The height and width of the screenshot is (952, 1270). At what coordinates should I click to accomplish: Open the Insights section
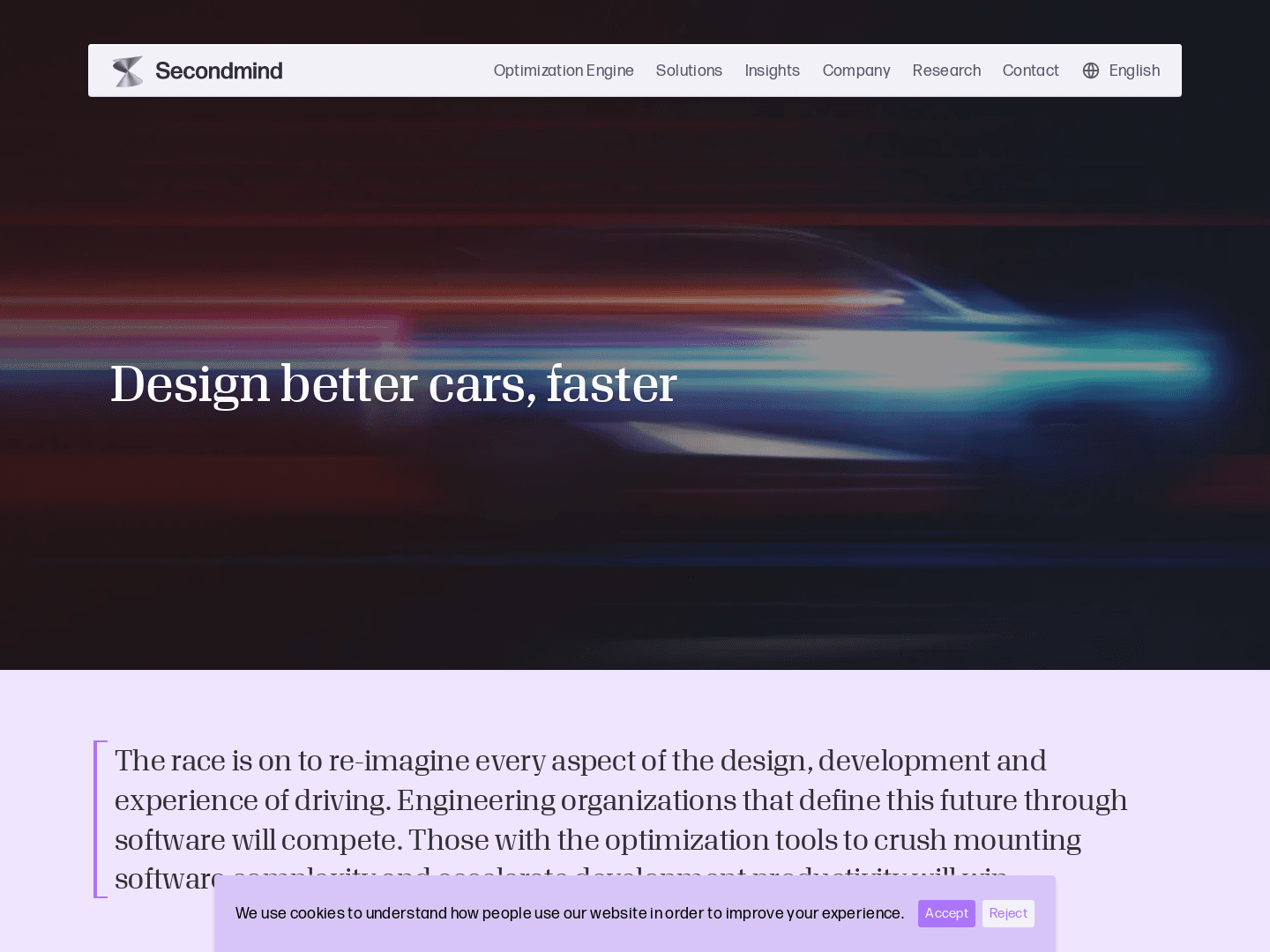click(772, 71)
